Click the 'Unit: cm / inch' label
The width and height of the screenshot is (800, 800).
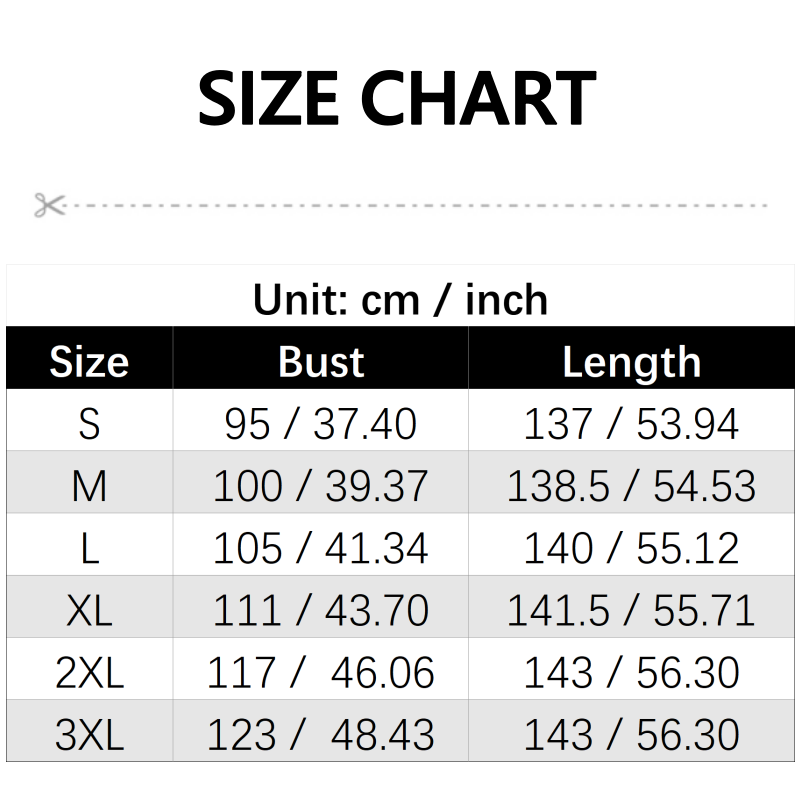400,299
